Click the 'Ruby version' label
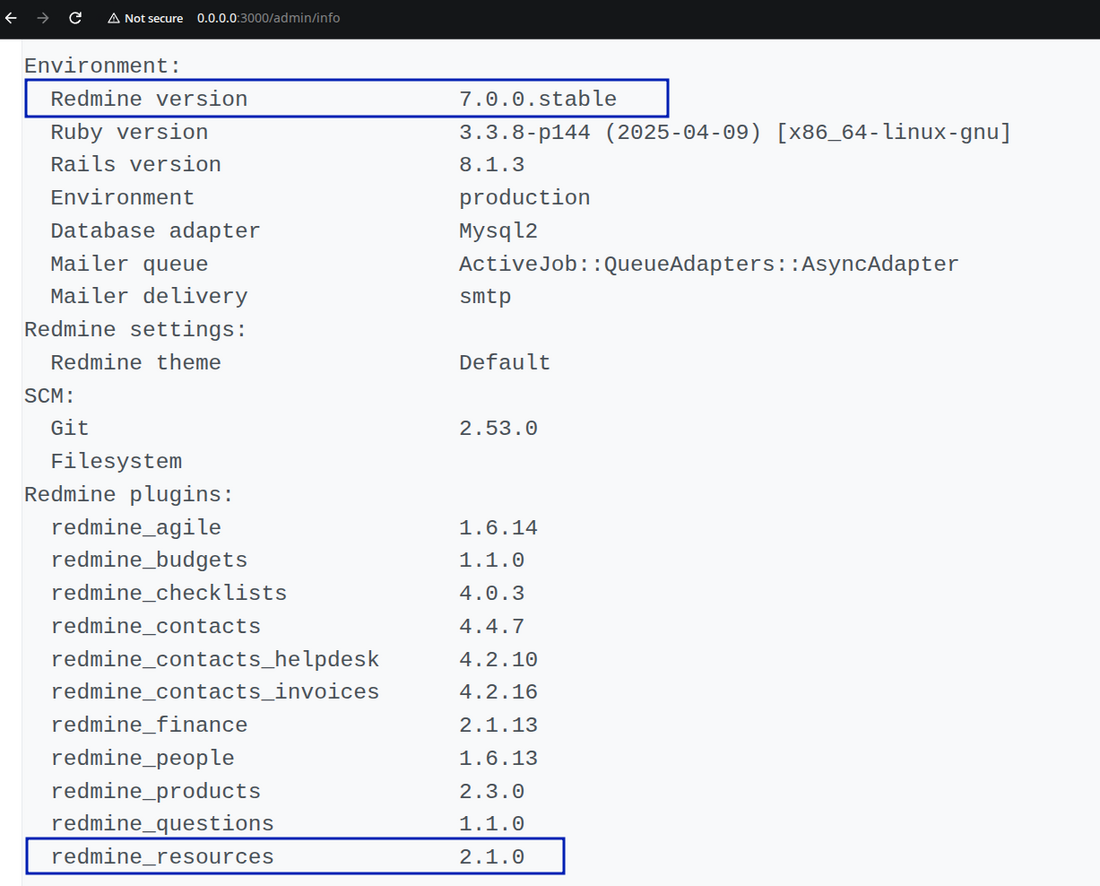The width and height of the screenshot is (1100, 886). tap(129, 132)
